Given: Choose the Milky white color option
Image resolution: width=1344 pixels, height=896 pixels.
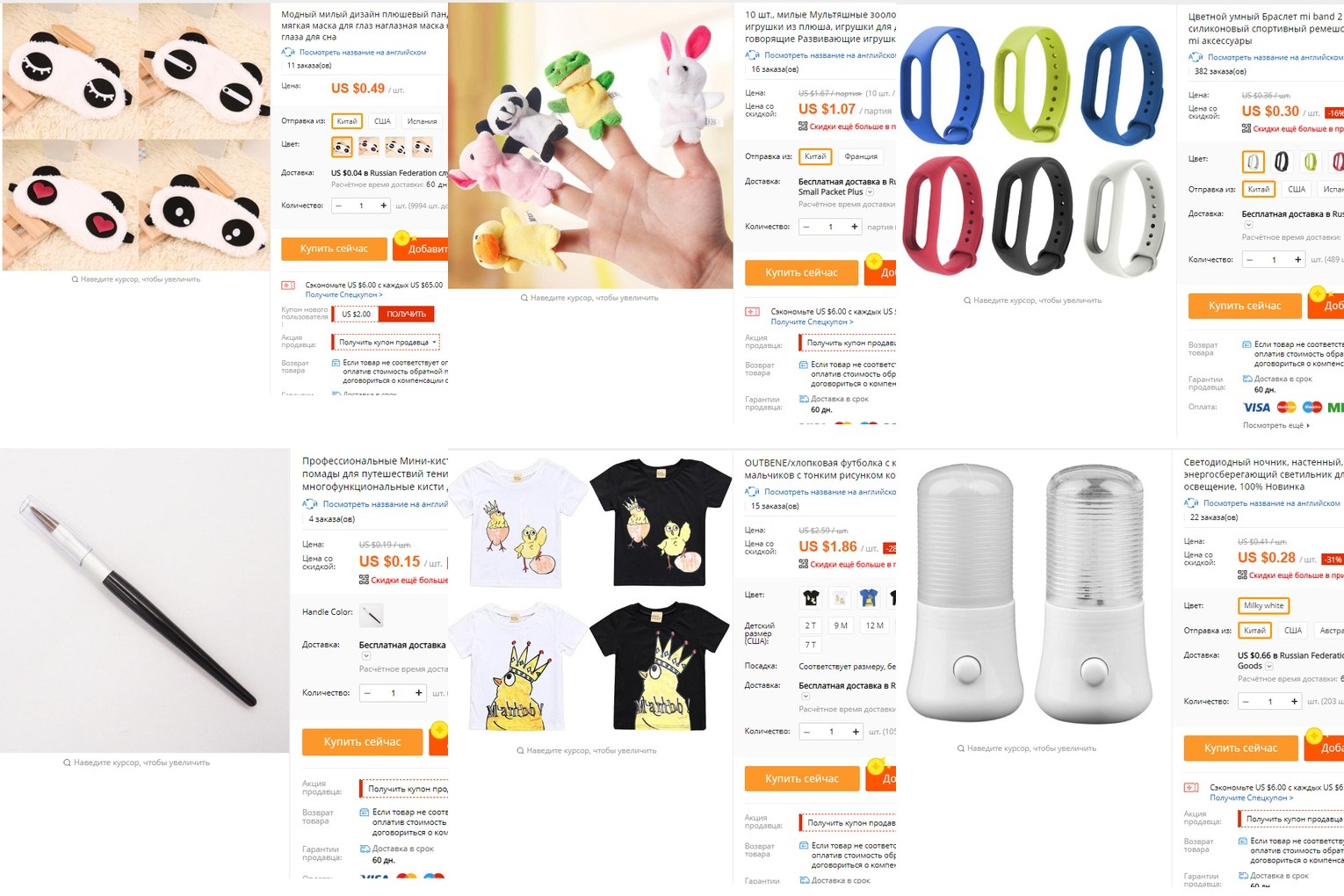Looking at the screenshot, I should click(1263, 606).
